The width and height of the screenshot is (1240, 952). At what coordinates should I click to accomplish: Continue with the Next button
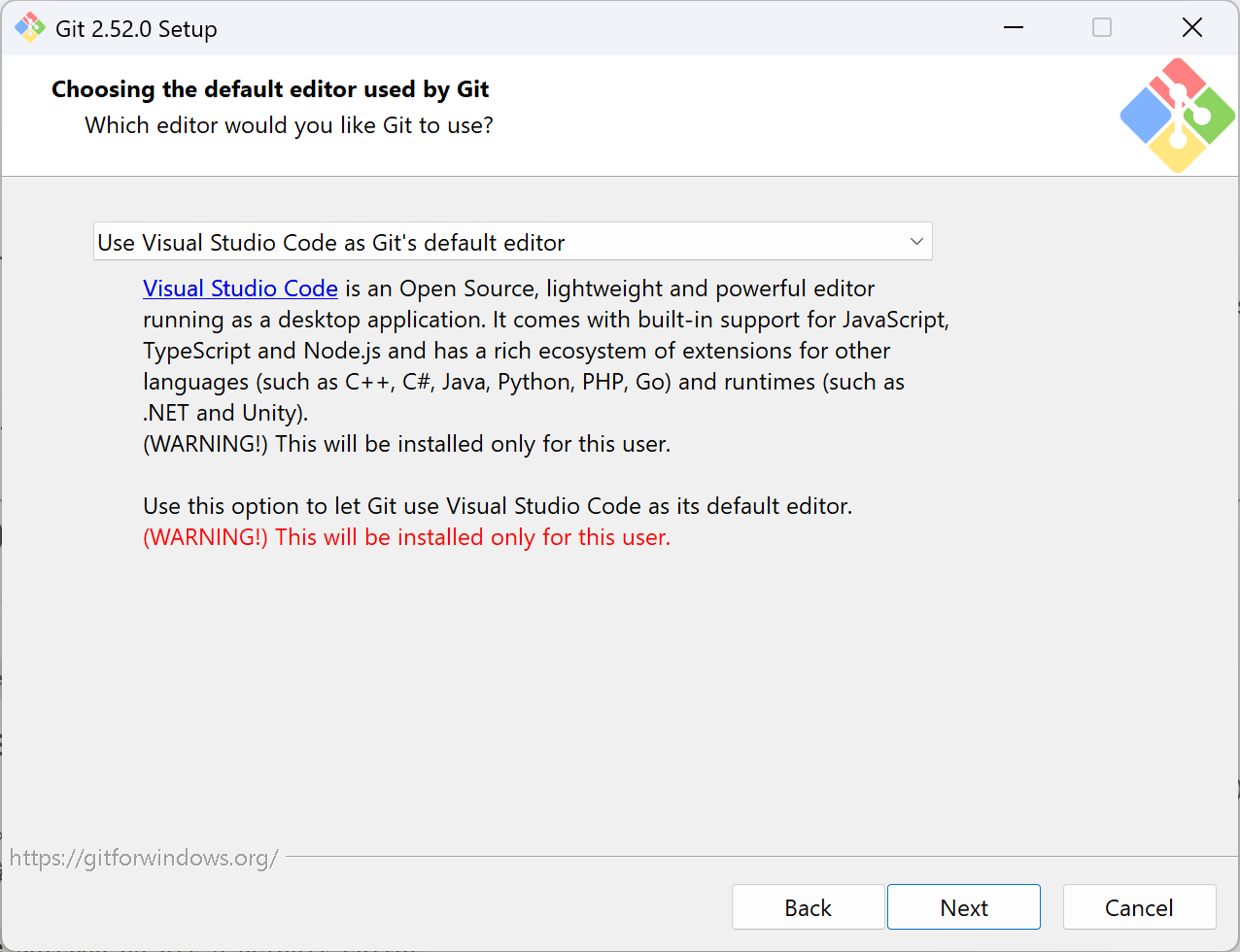(964, 907)
